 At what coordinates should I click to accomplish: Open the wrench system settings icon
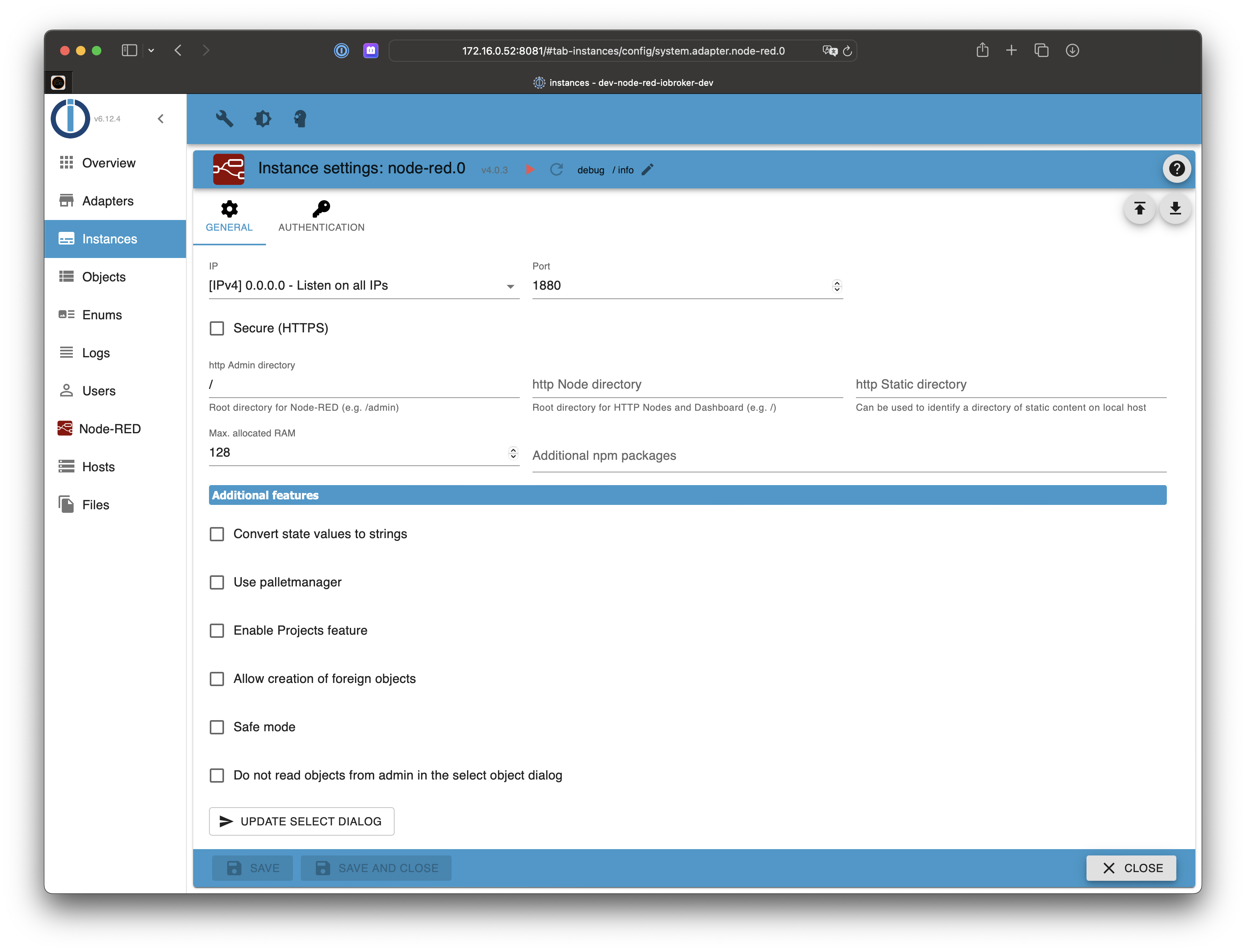[224, 118]
